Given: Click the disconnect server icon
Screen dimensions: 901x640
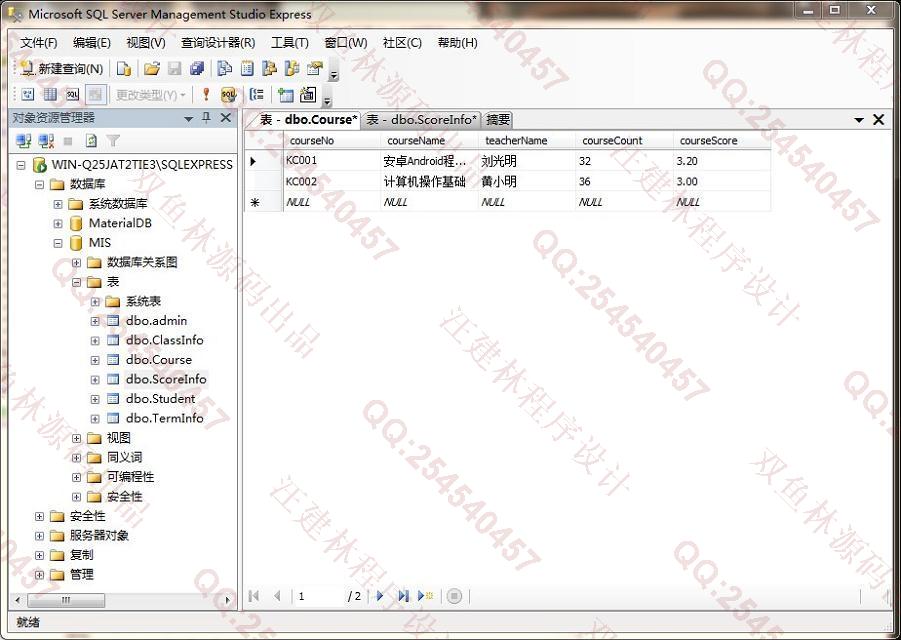Looking at the screenshot, I should [x=46, y=141].
